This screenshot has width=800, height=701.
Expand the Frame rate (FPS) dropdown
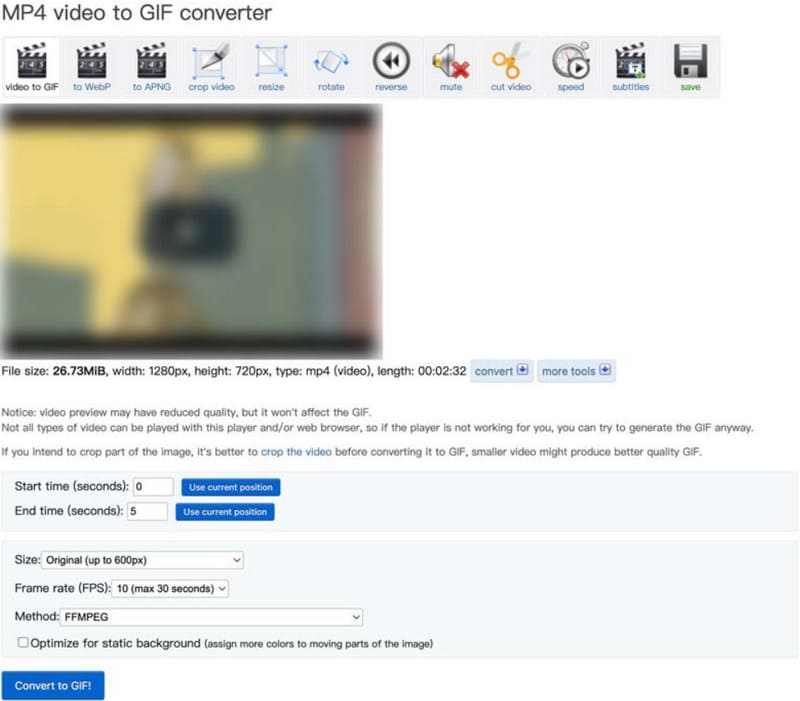(170, 589)
